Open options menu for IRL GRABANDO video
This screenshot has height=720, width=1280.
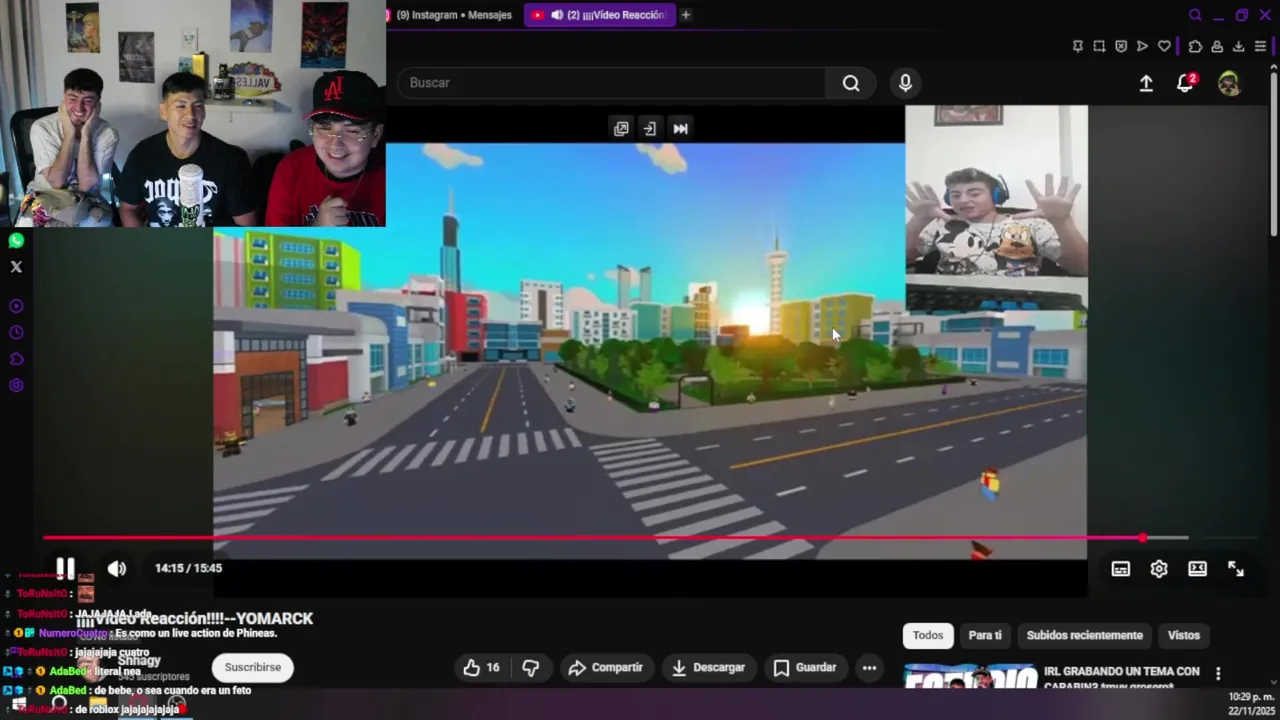(x=1218, y=673)
